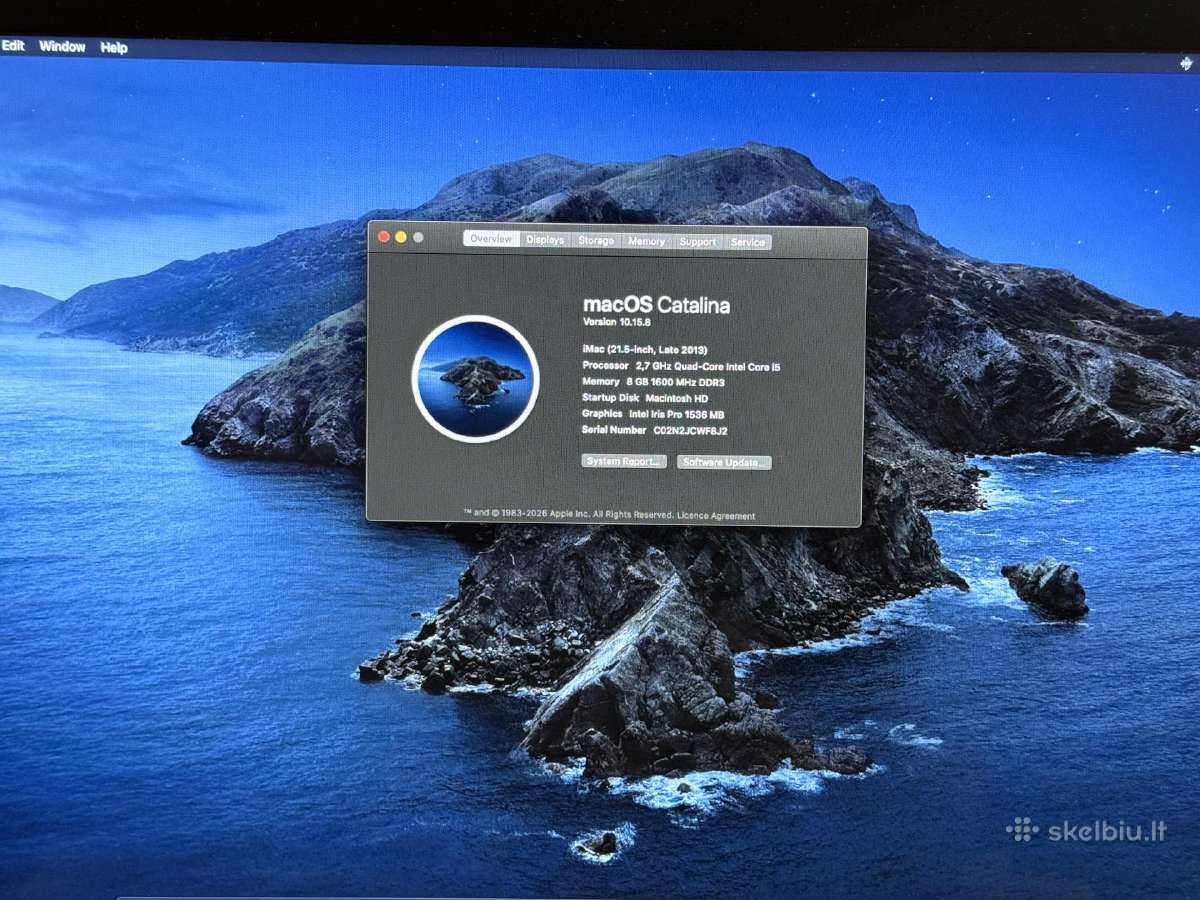Click the Software Update button

coord(724,462)
